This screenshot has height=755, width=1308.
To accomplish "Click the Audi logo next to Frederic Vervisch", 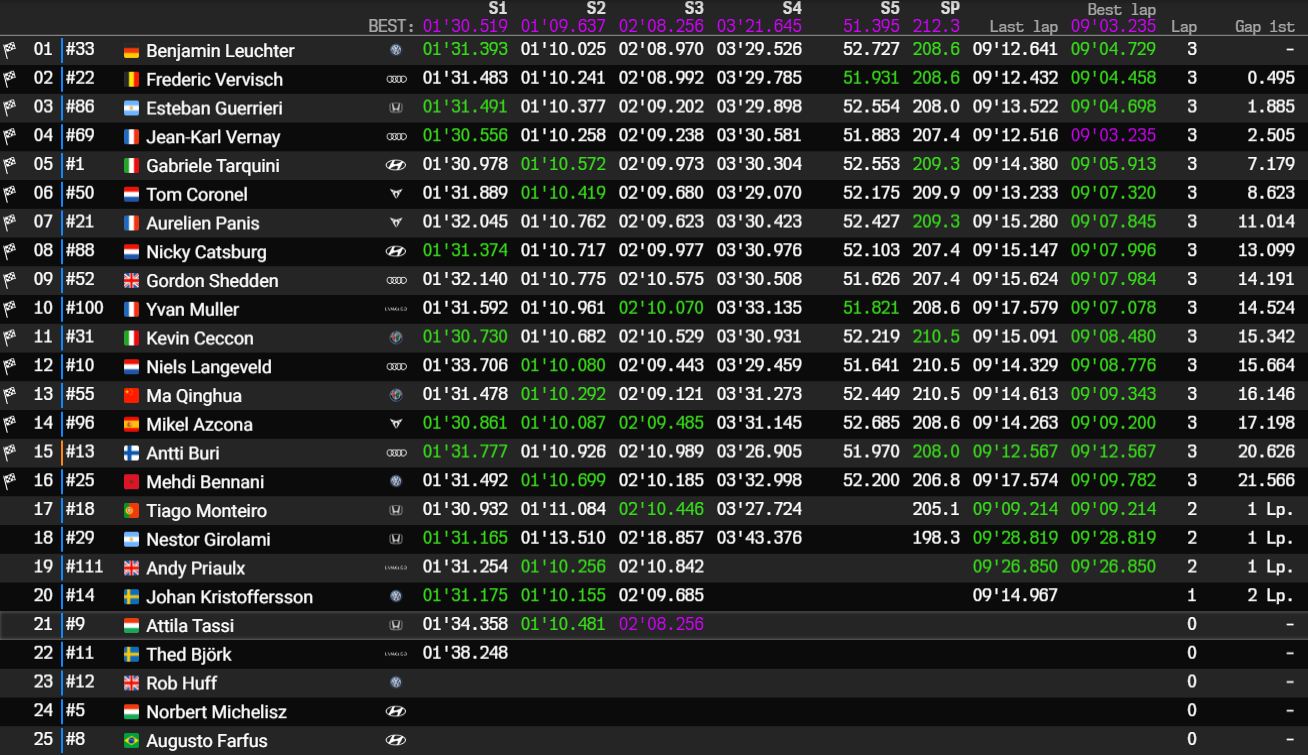I will 396,79.
